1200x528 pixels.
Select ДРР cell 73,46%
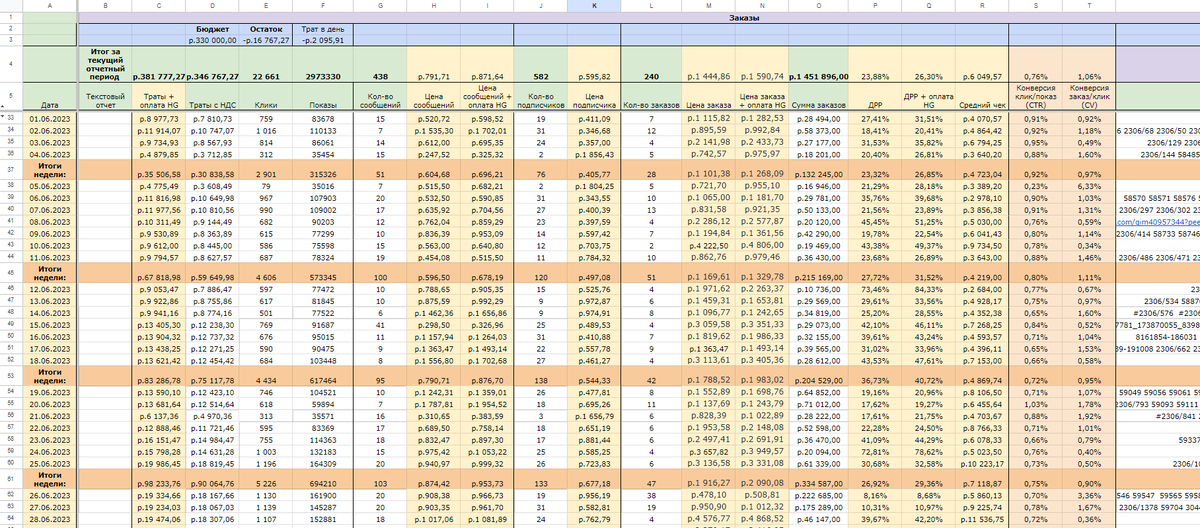point(876,291)
